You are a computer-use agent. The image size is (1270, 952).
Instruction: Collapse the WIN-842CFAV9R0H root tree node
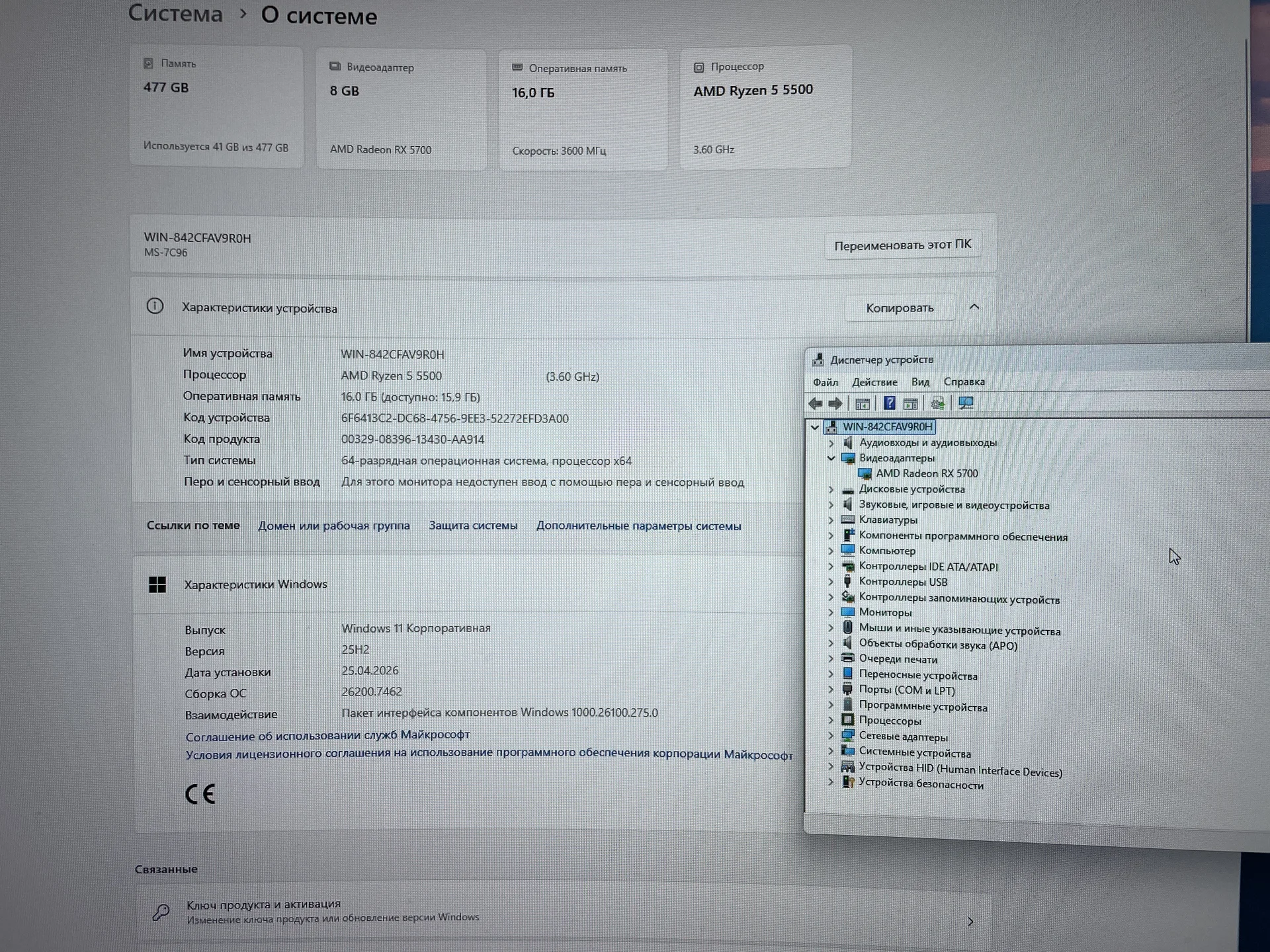click(815, 427)
